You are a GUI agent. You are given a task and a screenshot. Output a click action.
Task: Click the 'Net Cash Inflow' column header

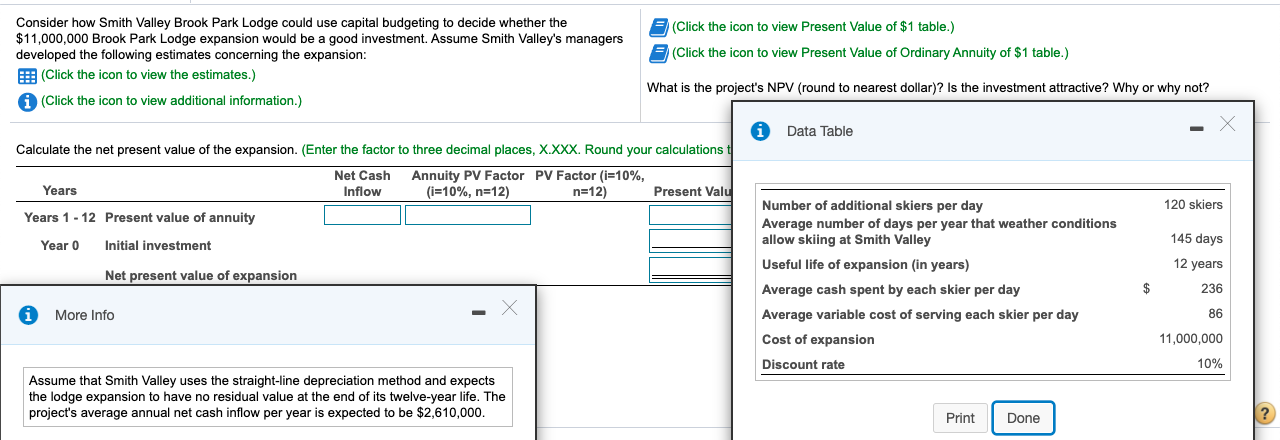pyautogui.click(x=362, y=183)
